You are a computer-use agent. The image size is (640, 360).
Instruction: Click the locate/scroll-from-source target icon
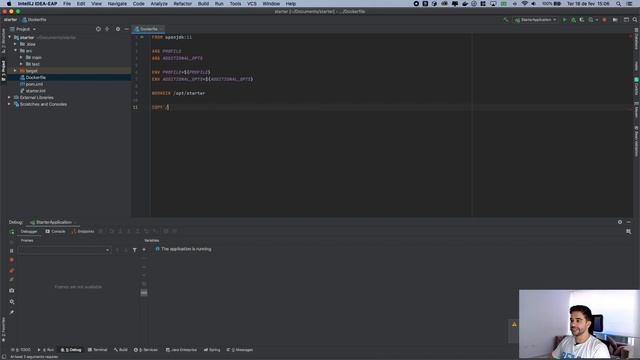pyautogui.click(x=98, y=29)
